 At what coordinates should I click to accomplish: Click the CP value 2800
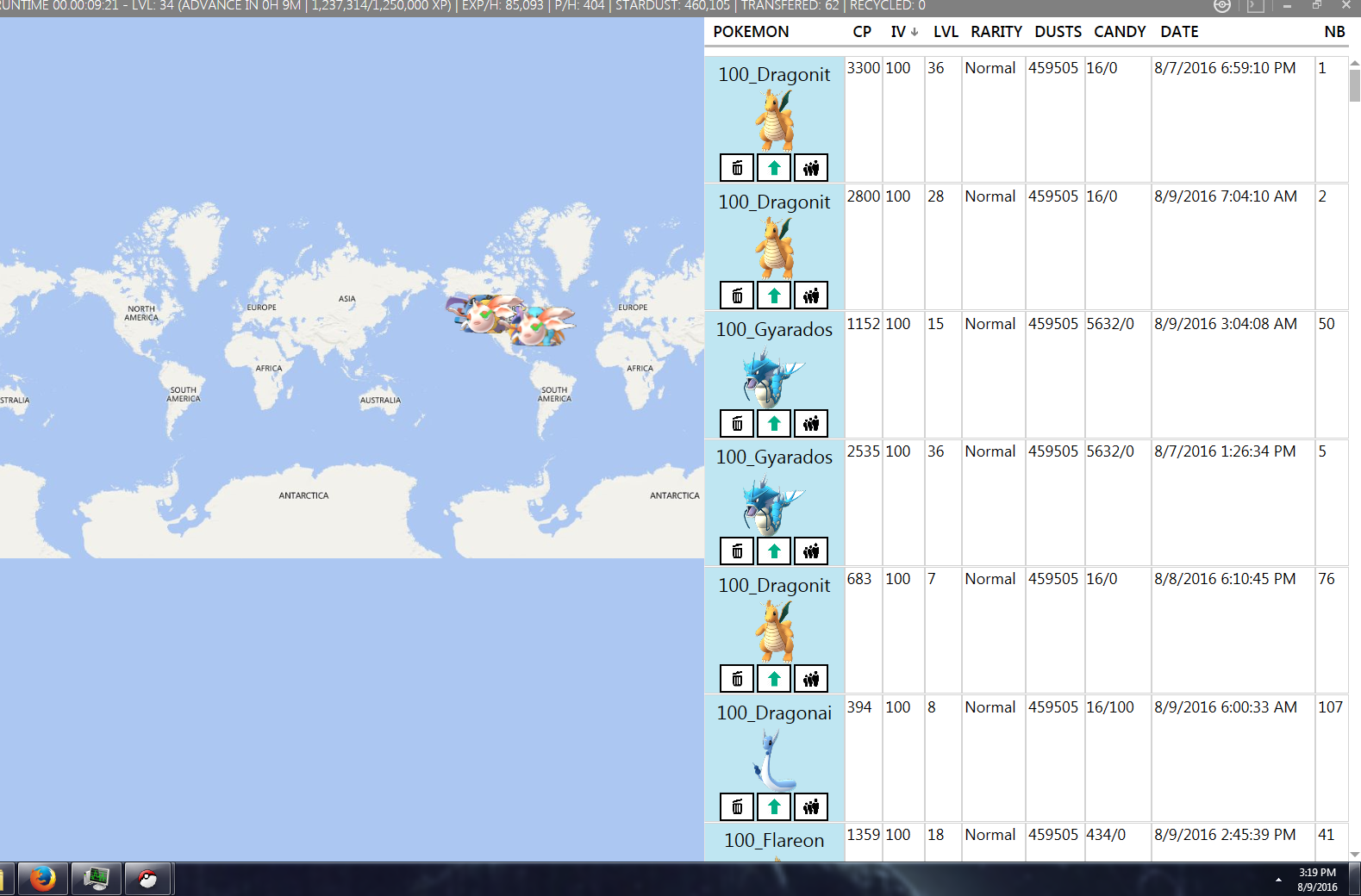864,196
